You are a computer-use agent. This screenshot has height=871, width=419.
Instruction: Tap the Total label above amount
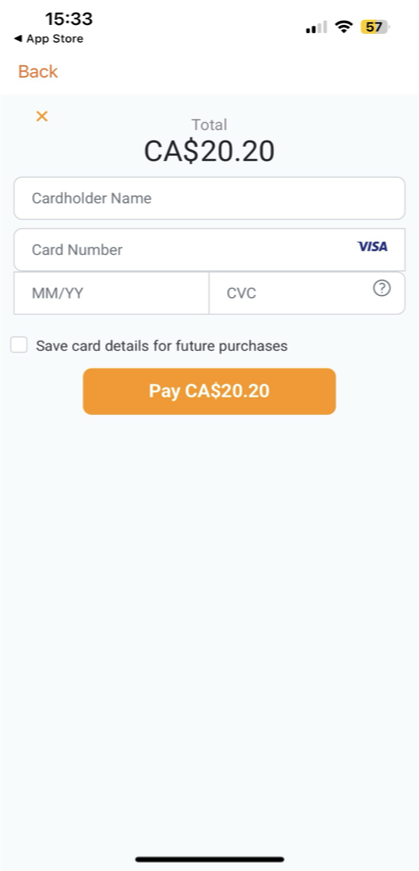[x=210, y=124]
